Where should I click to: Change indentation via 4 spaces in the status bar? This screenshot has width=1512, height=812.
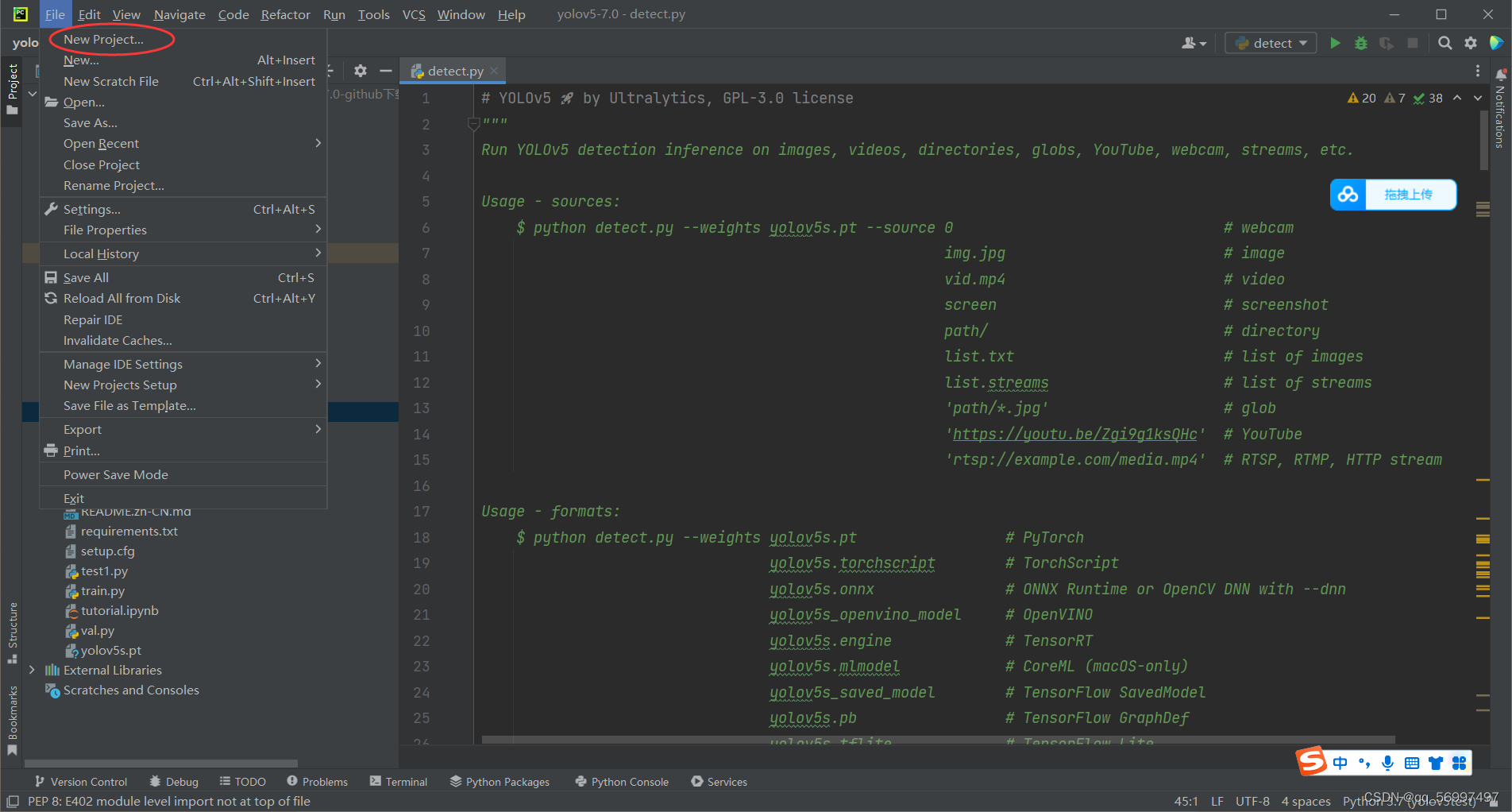[x=1306, y=801]
